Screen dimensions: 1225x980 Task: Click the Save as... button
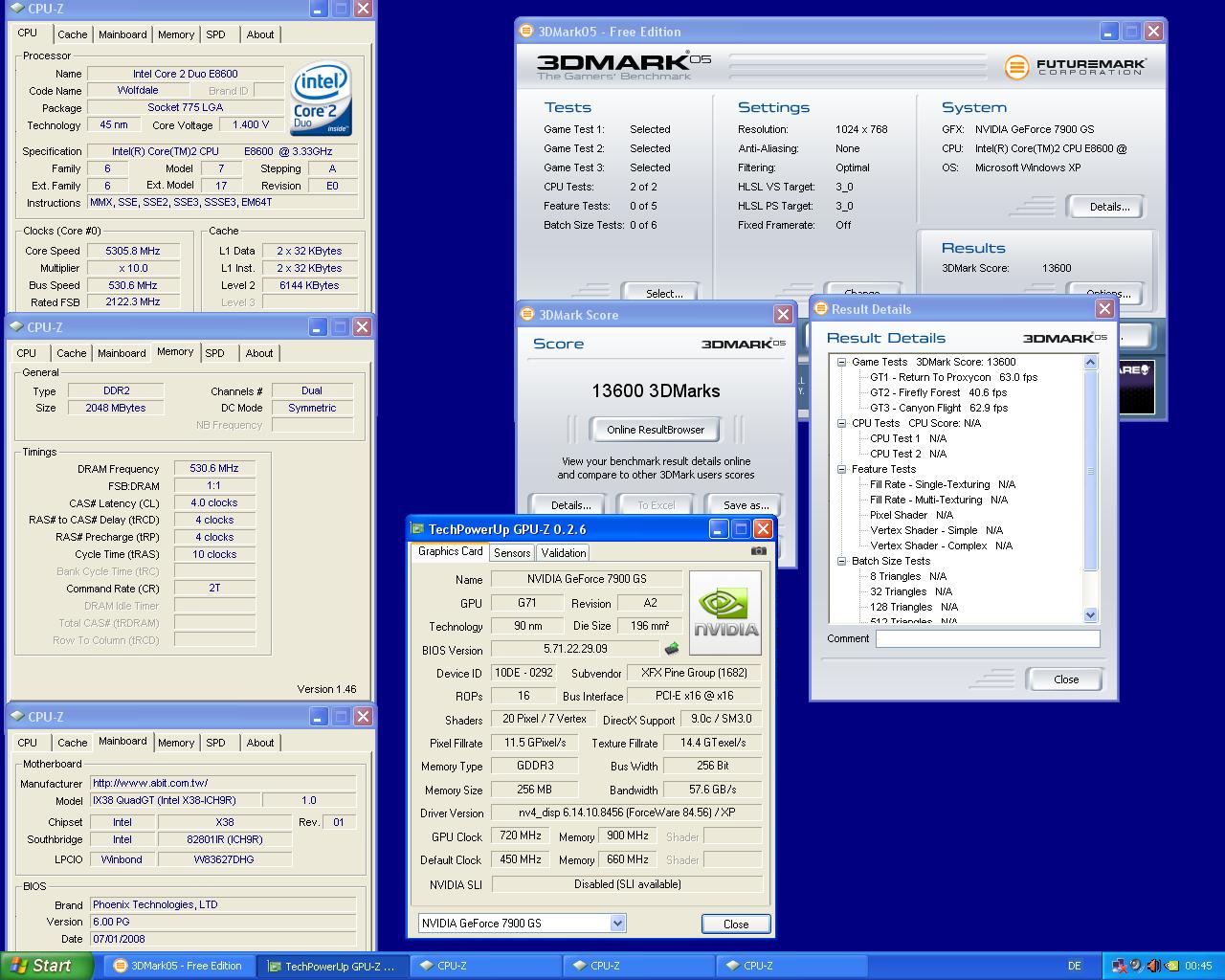pos(746,504)
